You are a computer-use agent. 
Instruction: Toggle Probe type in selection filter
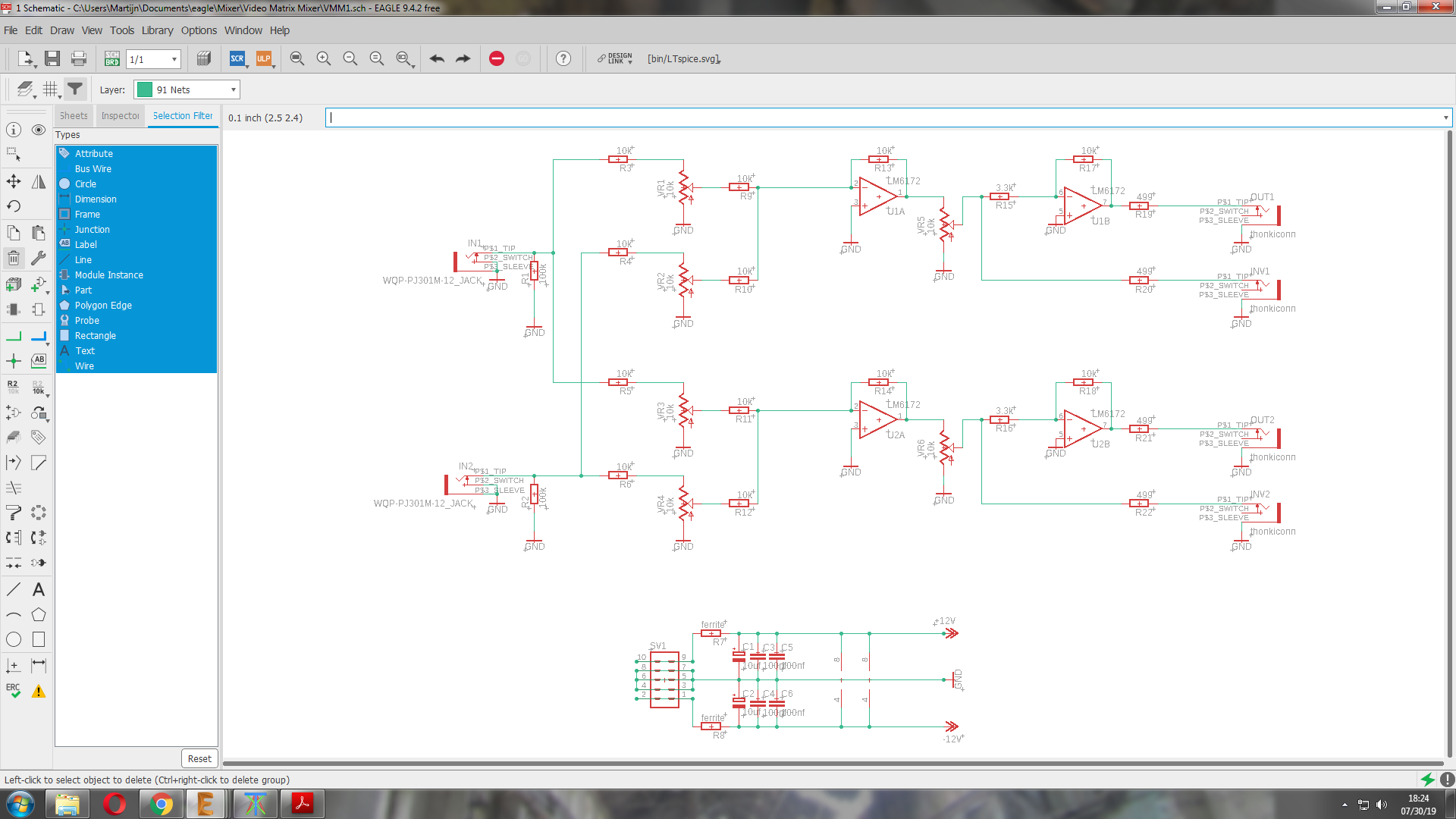[x=136, y=320]
